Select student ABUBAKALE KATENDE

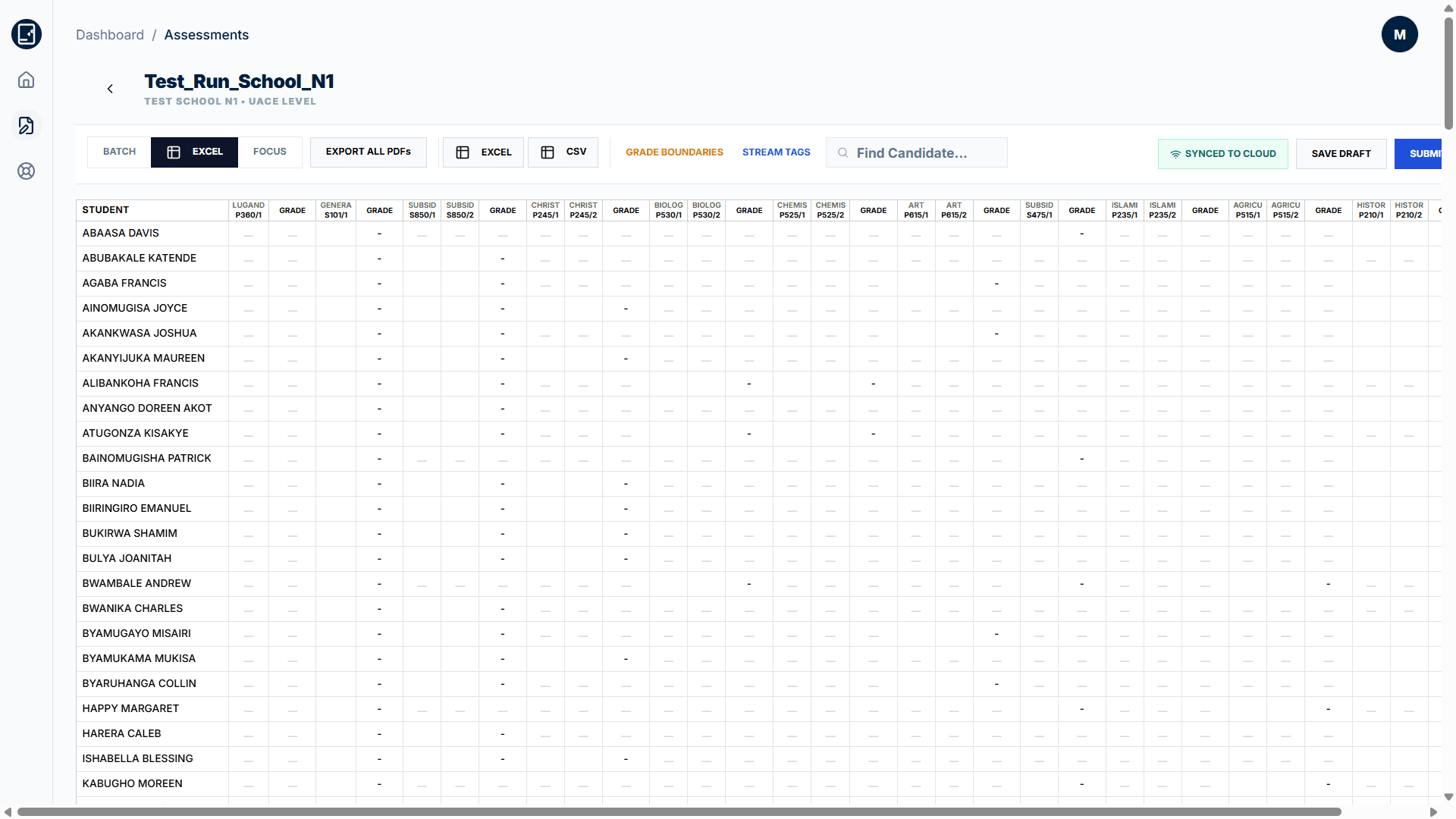[x=140, y=259]
